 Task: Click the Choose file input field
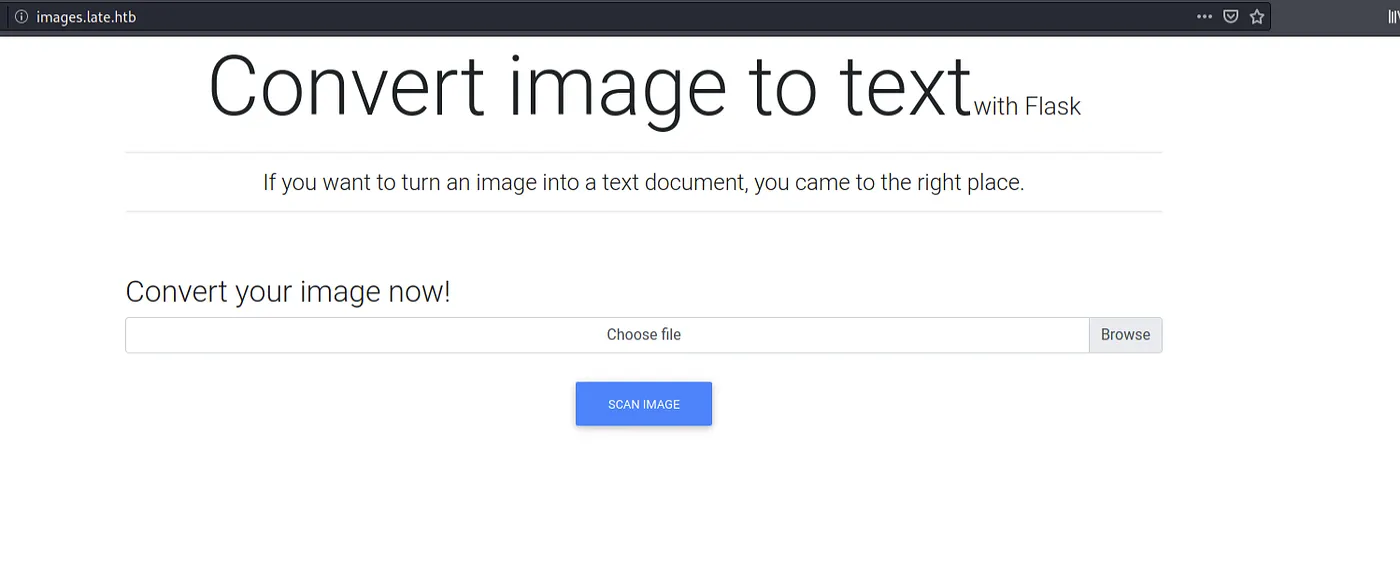pyautogui.click(x=606, y=335)
